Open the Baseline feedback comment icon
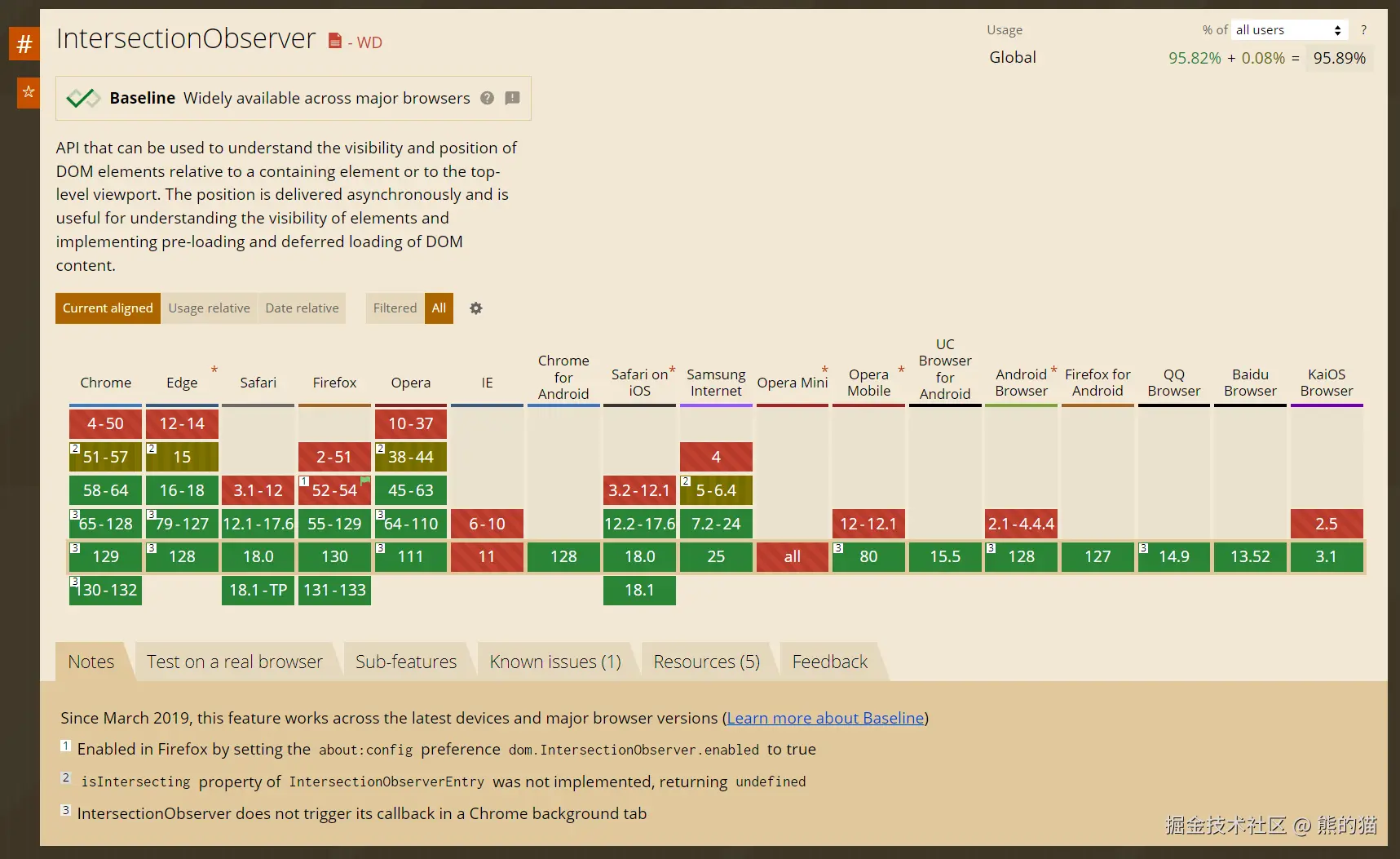 (512, 98)
